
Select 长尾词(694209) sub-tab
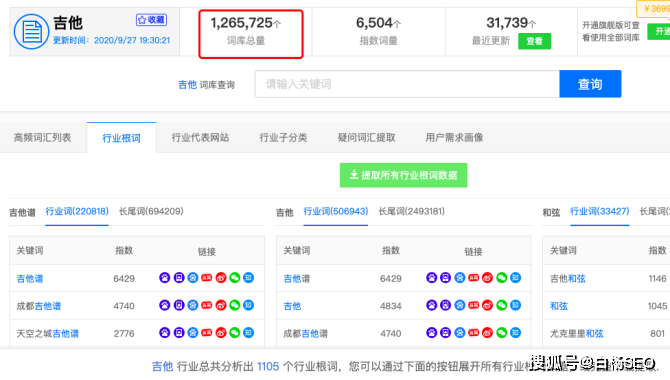coord(151,212)
